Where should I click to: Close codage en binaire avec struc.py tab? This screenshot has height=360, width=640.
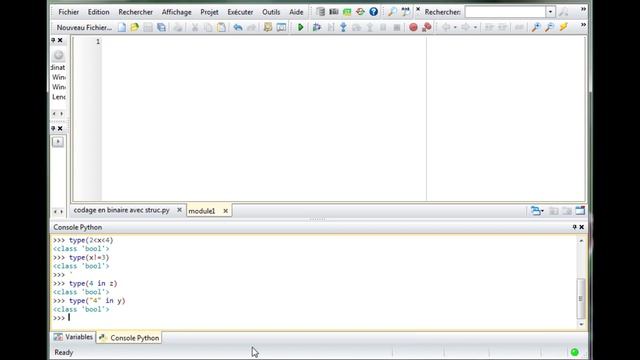coord(179,210)
